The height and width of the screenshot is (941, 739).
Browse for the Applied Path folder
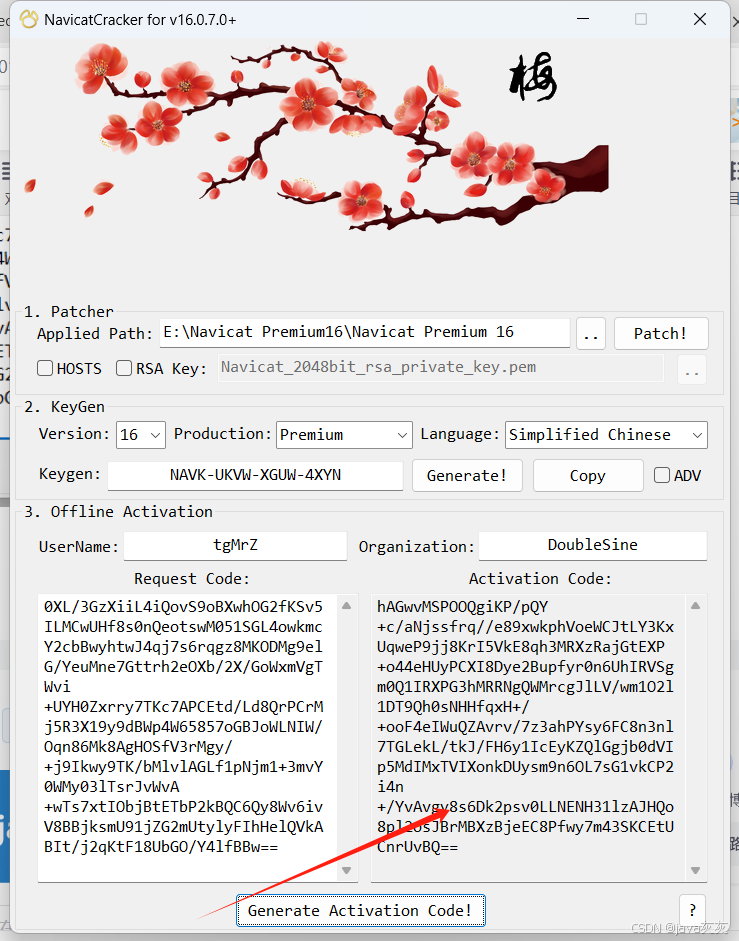tap(591, 334)
